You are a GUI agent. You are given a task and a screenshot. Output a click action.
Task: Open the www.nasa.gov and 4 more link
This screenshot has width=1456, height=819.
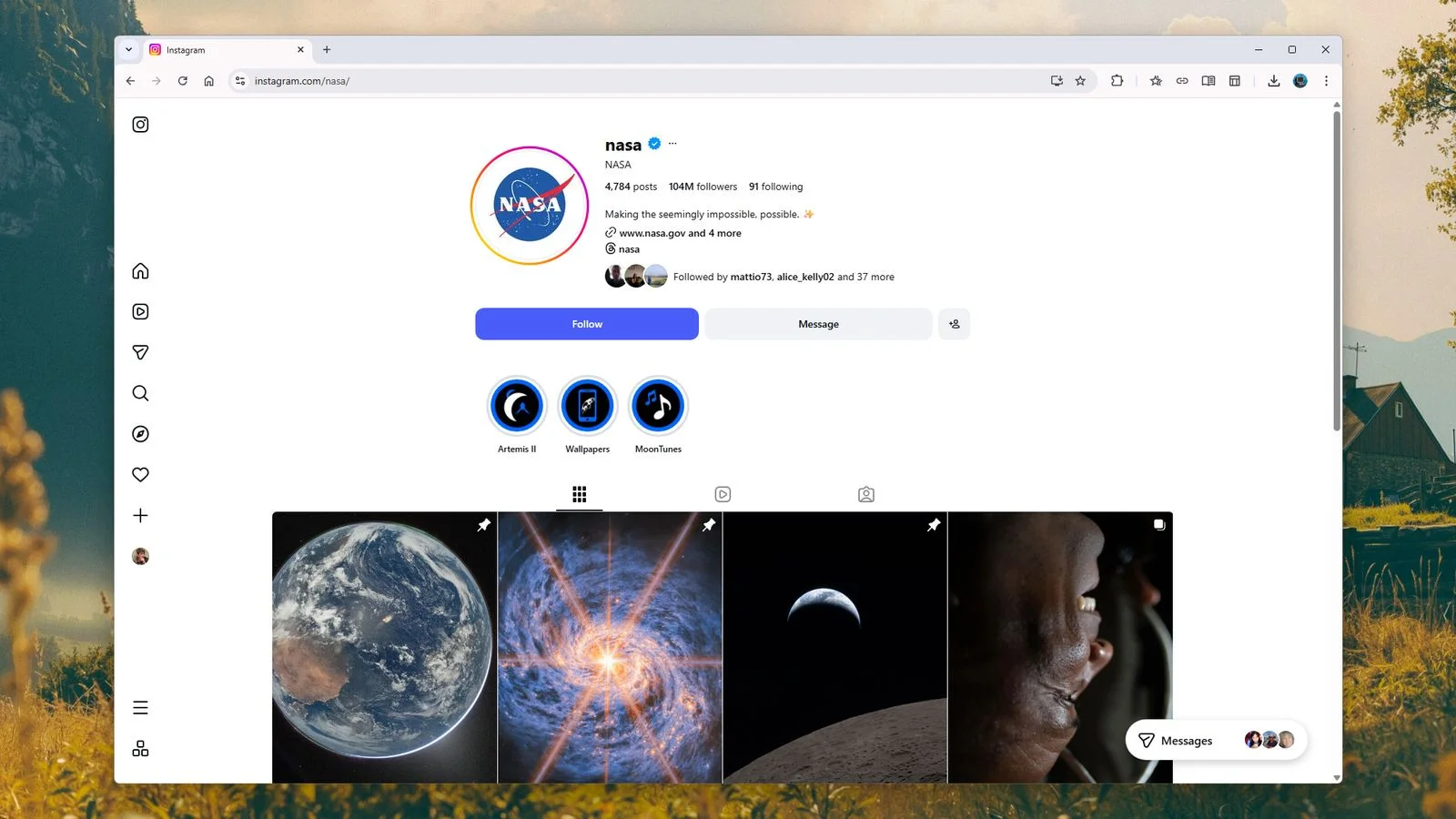(x=680, y=233)
